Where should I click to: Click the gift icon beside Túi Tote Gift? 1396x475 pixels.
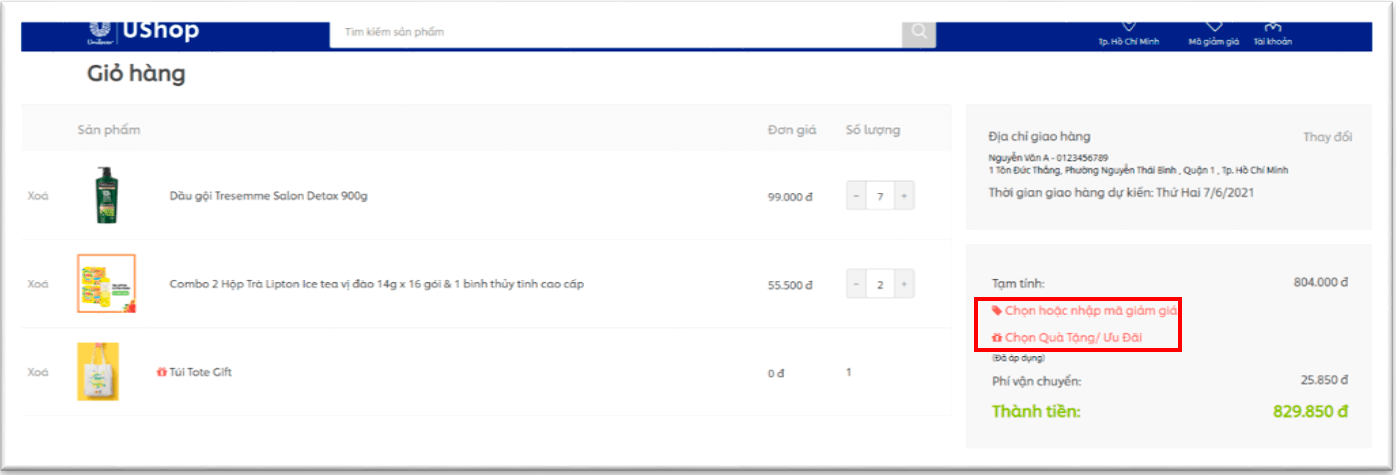[x=162, y=373]
